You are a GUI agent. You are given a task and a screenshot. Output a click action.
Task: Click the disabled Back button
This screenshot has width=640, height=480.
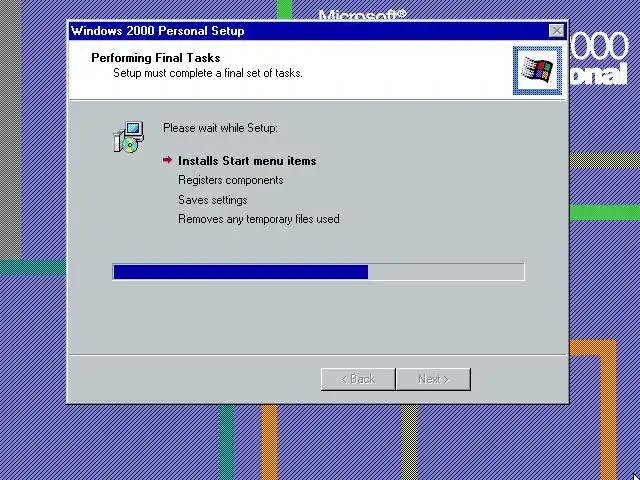(358, 379)
